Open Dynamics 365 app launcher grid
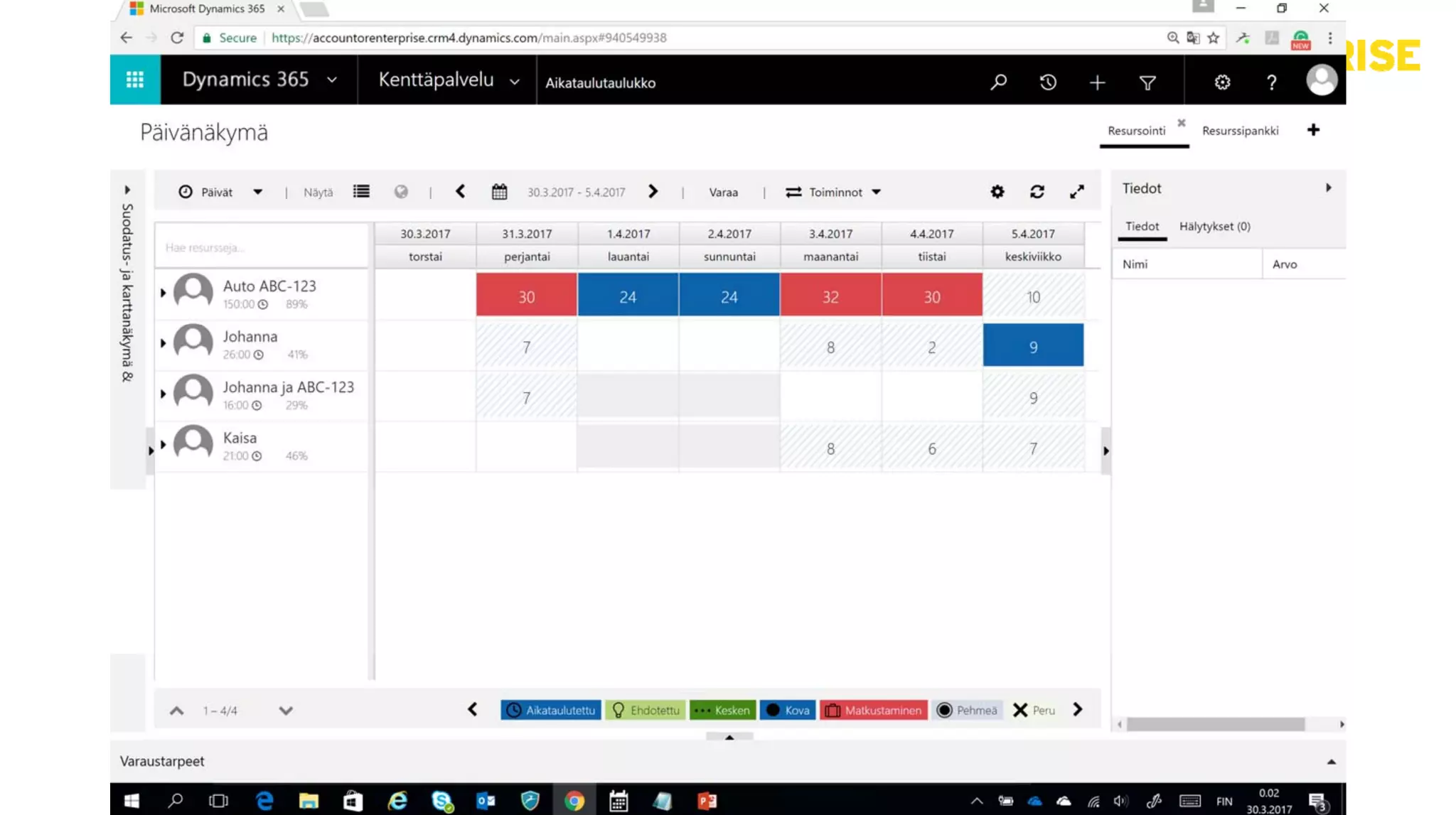This screenshot has height=815, width=1456. tap(135, 80)
